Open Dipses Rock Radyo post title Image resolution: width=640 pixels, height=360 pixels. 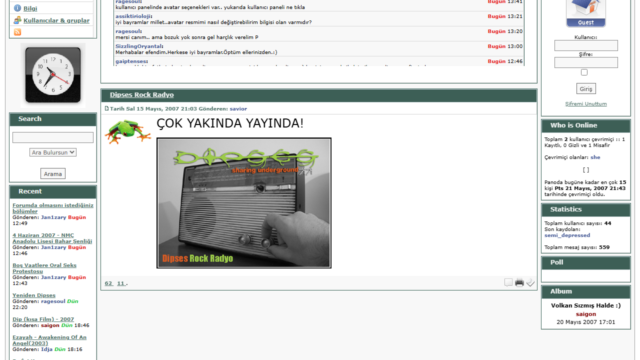coord(142,95)
